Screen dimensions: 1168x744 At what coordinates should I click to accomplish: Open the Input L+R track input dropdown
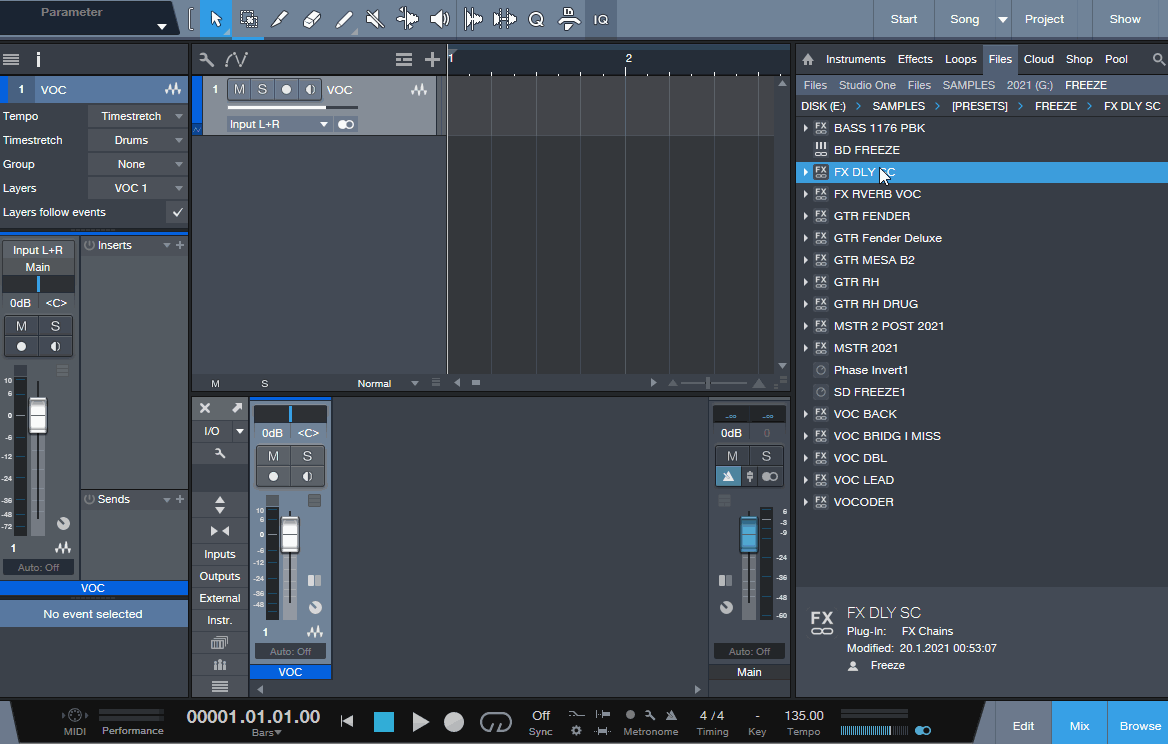click(x=279, y=124)
